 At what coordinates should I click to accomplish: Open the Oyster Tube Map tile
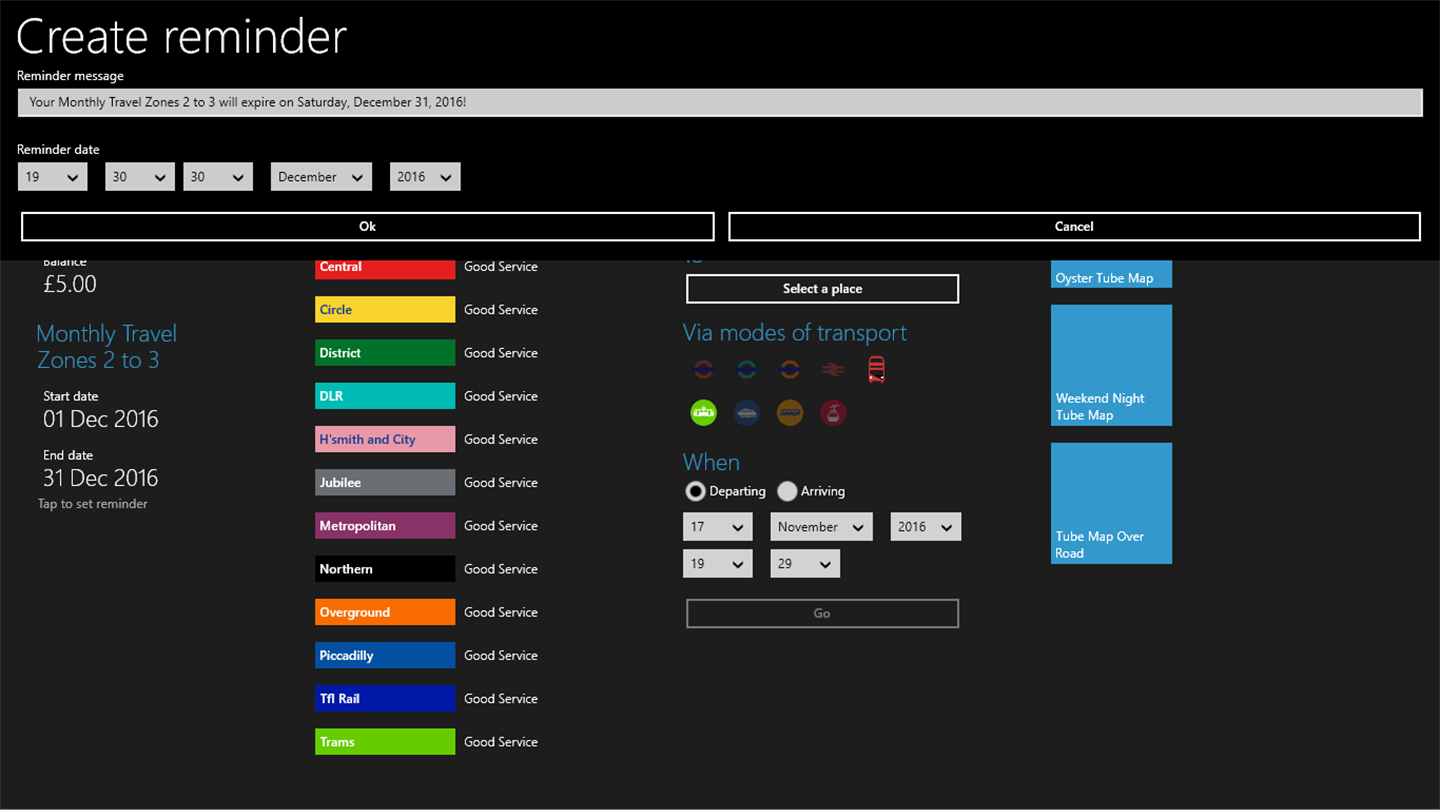coord(1111,274)
